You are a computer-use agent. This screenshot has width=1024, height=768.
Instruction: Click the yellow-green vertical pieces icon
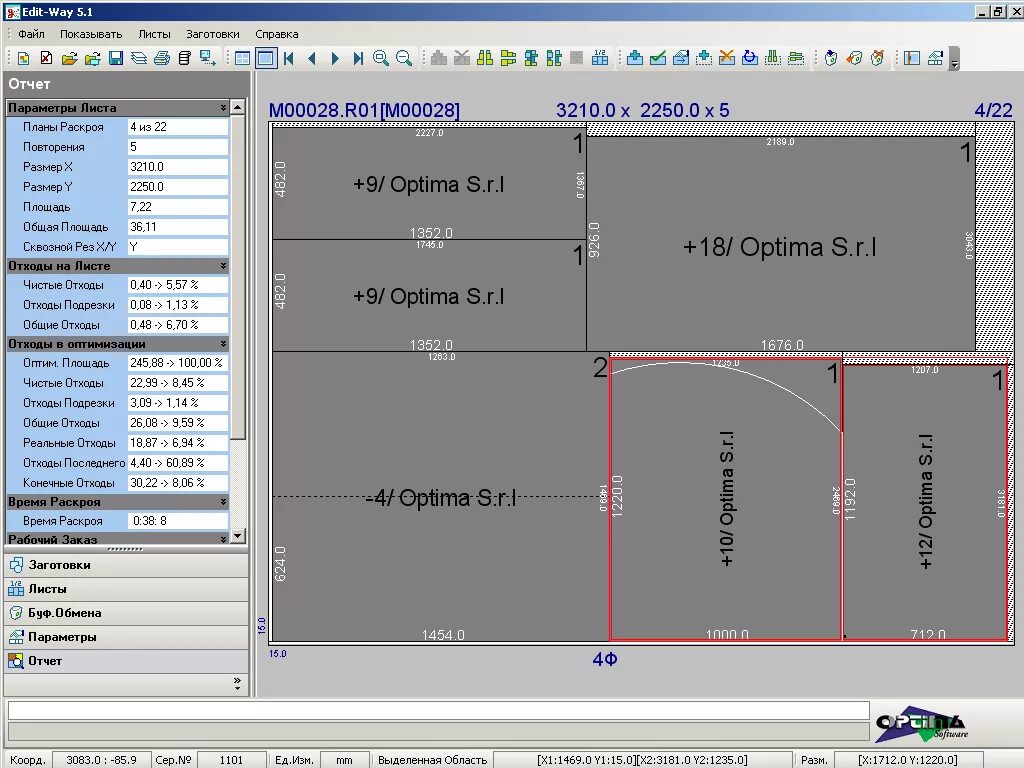485,58
